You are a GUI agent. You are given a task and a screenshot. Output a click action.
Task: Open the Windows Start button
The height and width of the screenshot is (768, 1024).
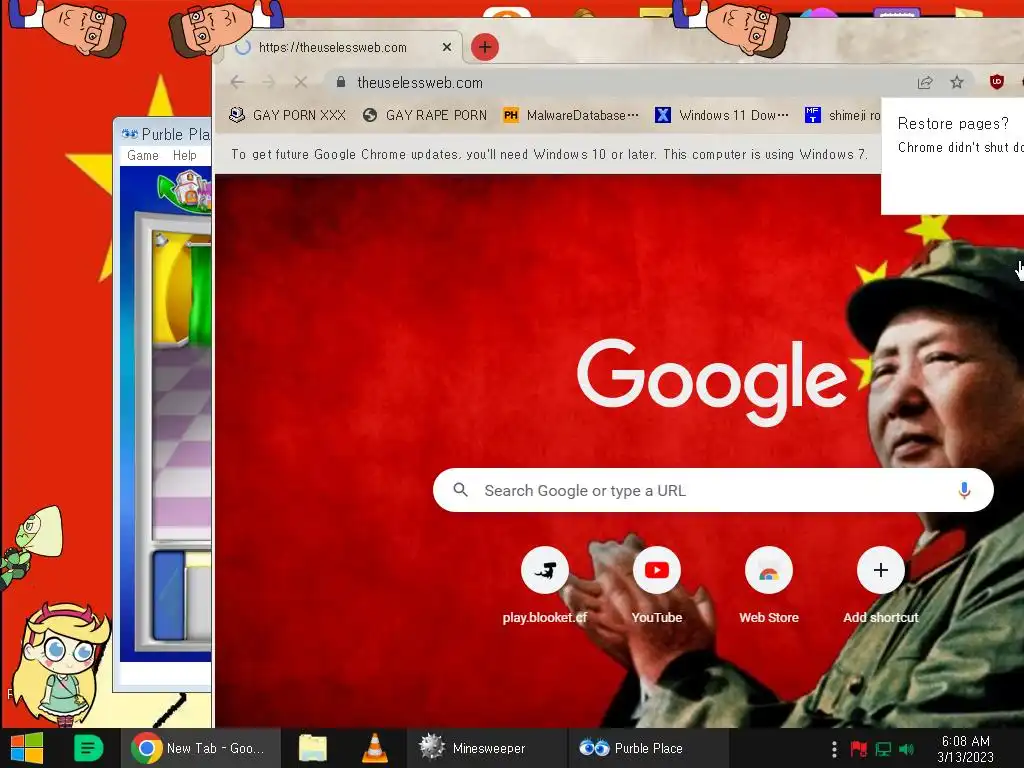[x=27, y=748]
